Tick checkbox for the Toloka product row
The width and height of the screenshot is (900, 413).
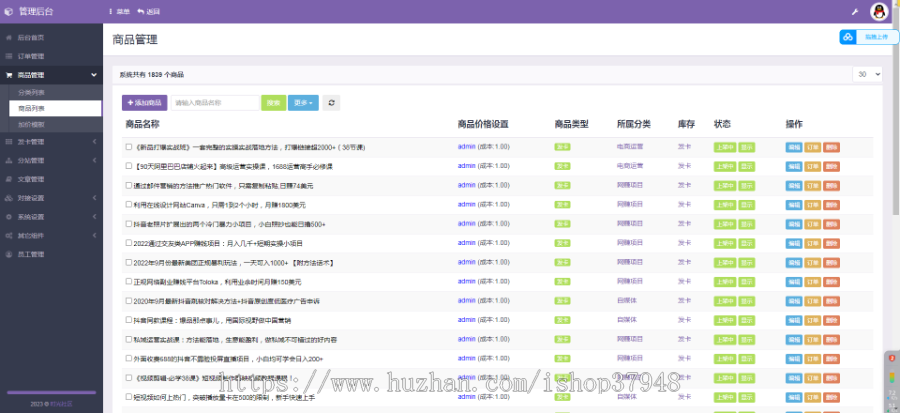point(129,282)
